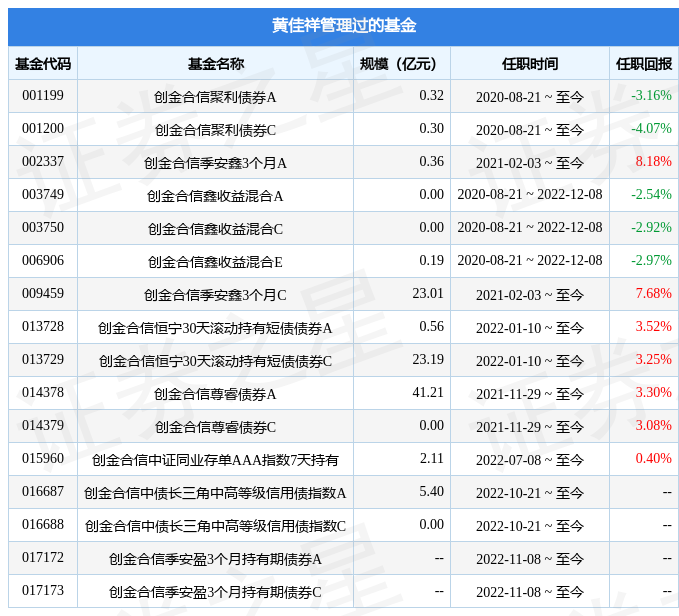This screenshot has height=616, width=679.
Task: Click the 规模（亿元） column header
Action: [x=399, y=63]
